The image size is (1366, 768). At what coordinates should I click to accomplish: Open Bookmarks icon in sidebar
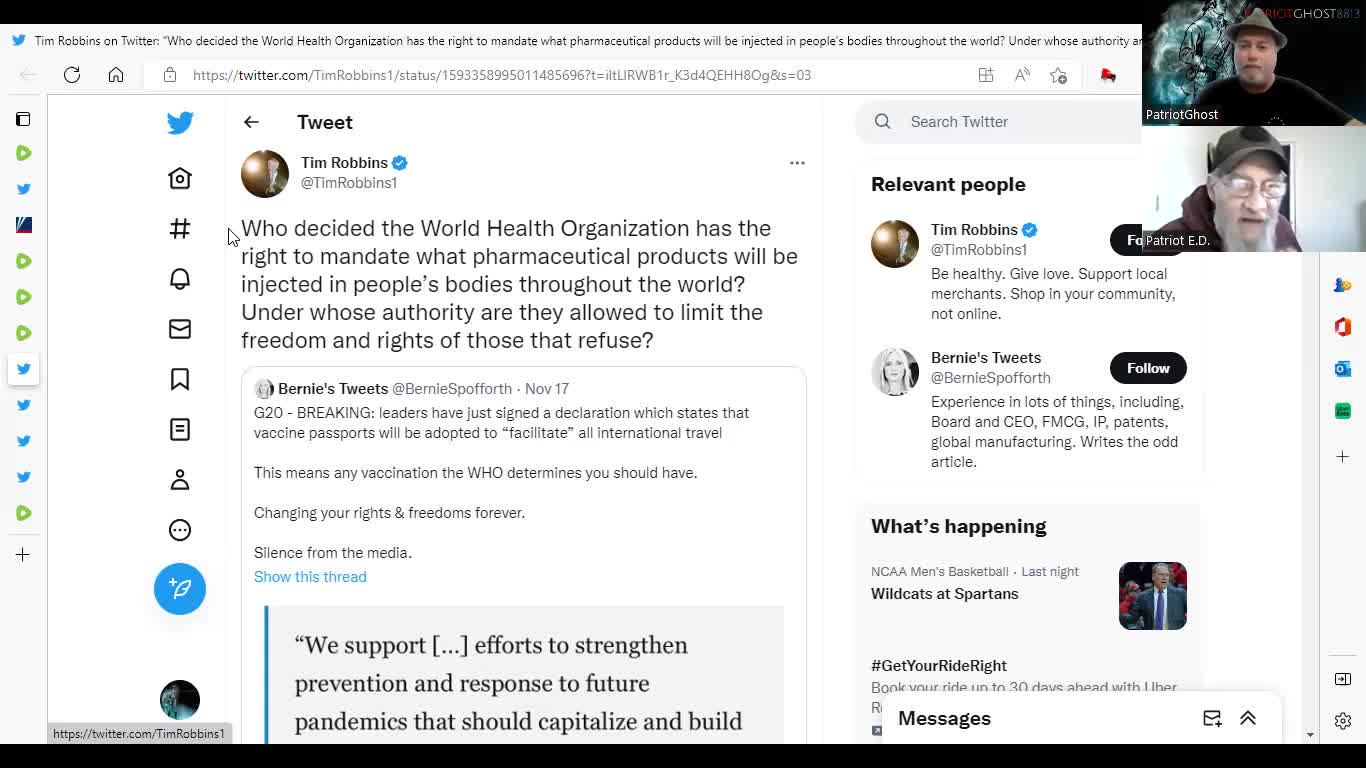[180, 379]
